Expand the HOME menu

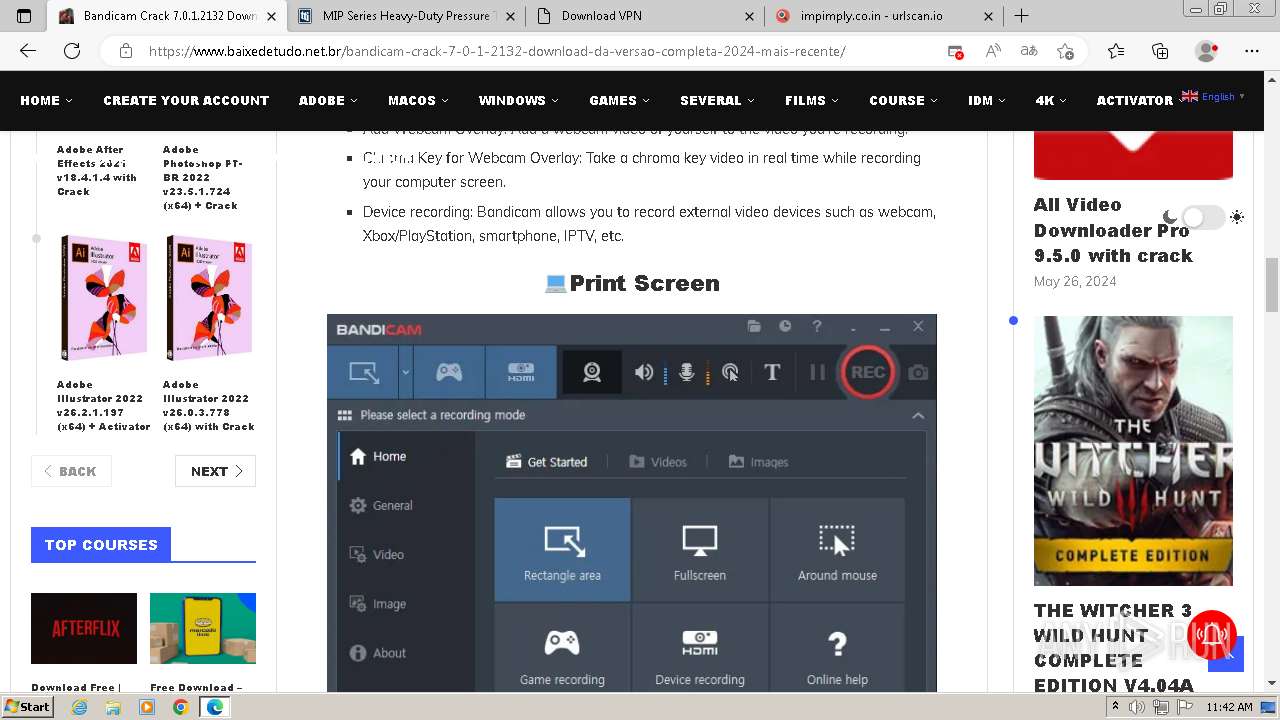pyautogui.click(x=46, y=100)
